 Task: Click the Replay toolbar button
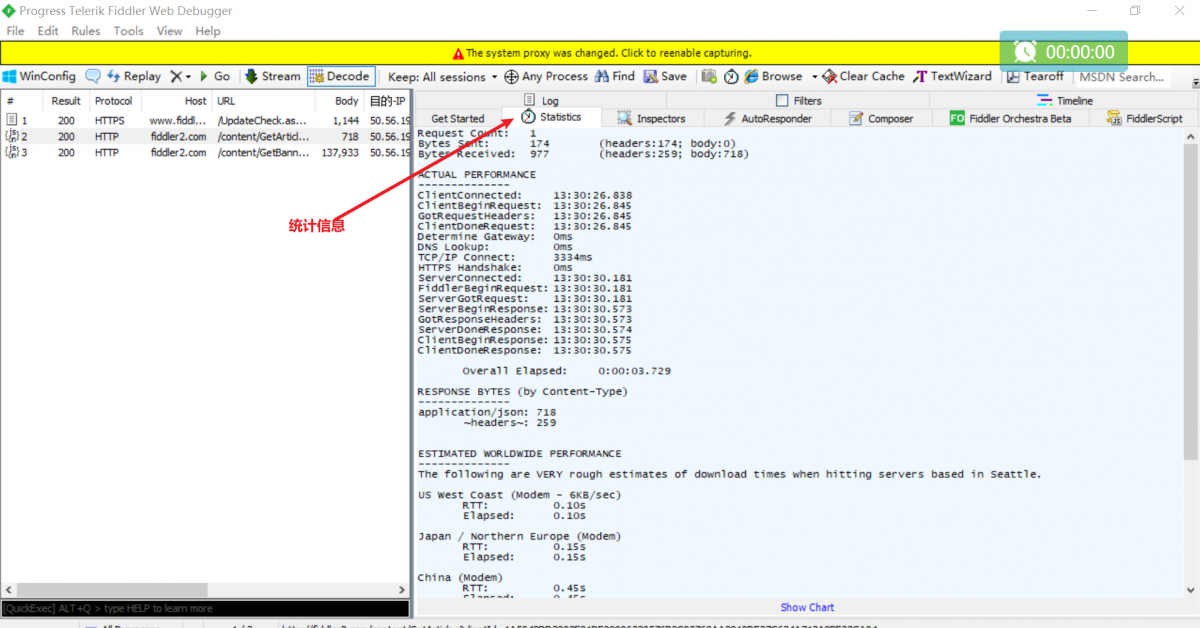click(x=133, y=76)
